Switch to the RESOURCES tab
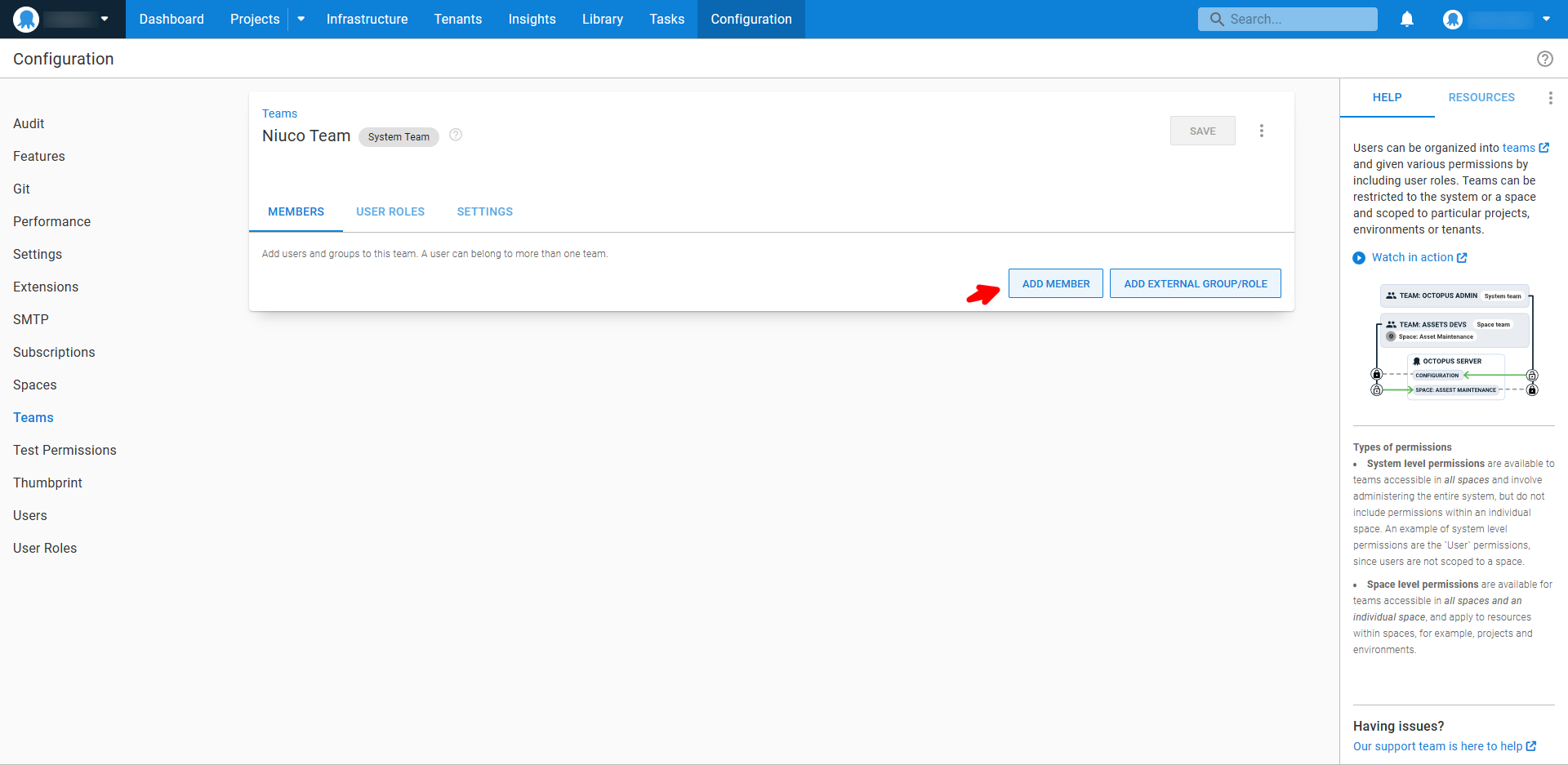 (x=1481, y=97)
